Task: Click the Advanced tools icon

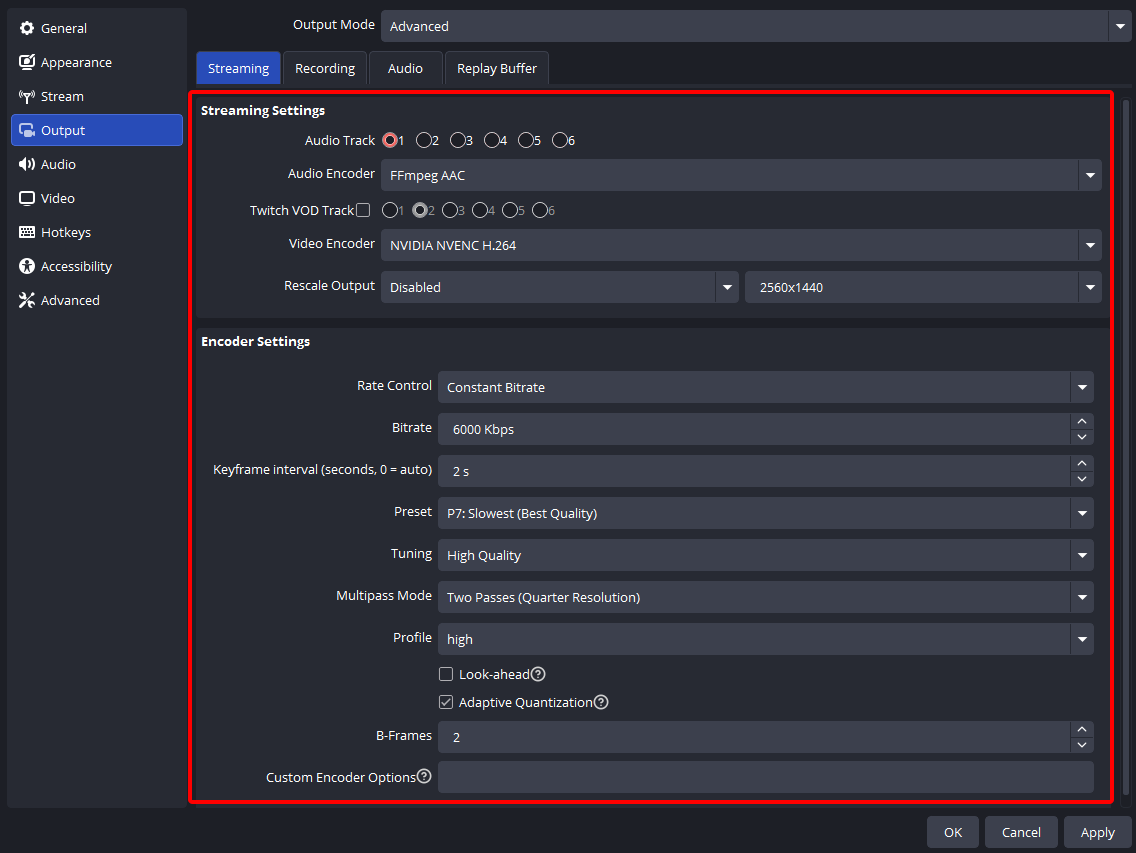Action: point(27,300)
